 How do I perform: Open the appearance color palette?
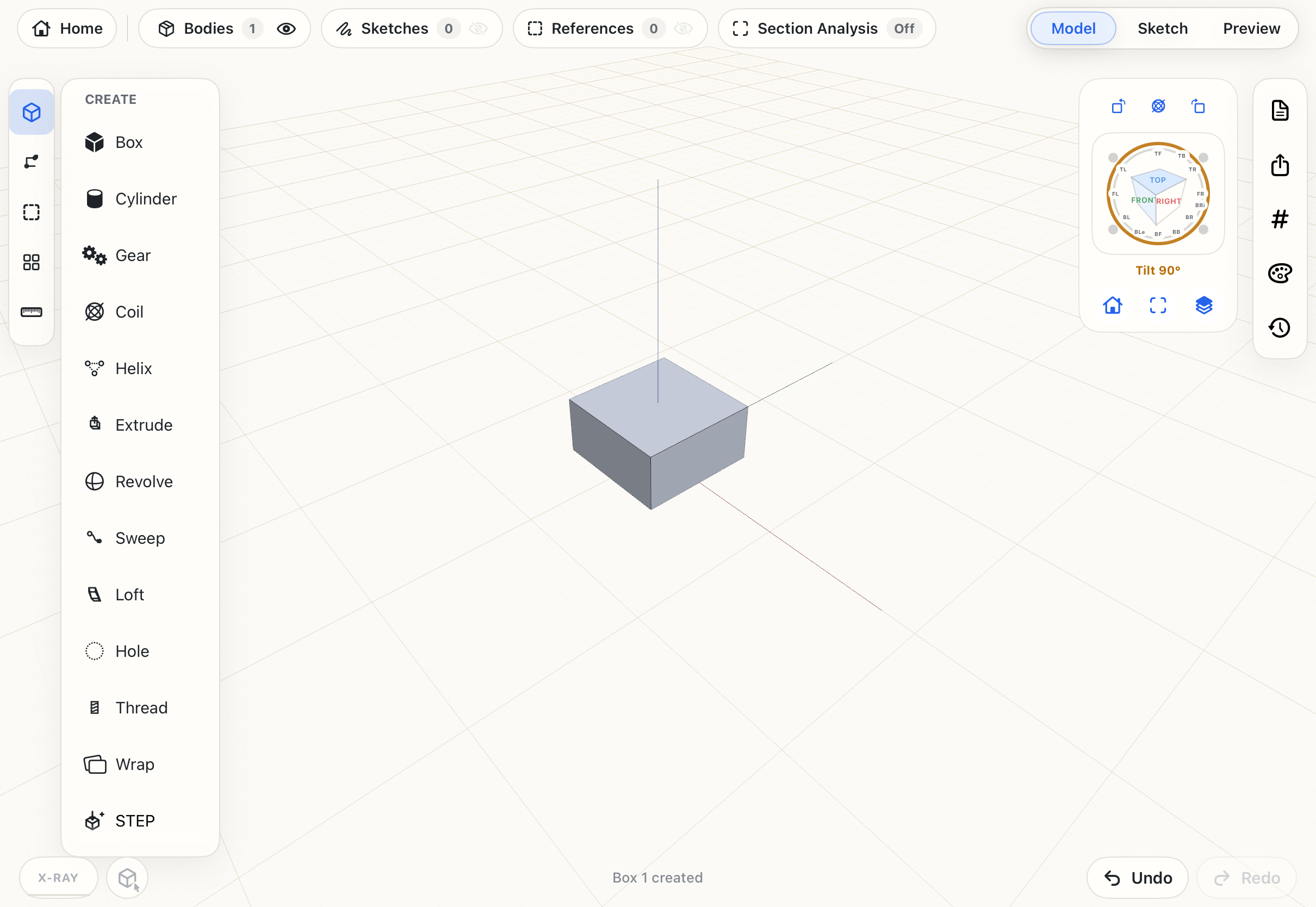point(1280,274)
